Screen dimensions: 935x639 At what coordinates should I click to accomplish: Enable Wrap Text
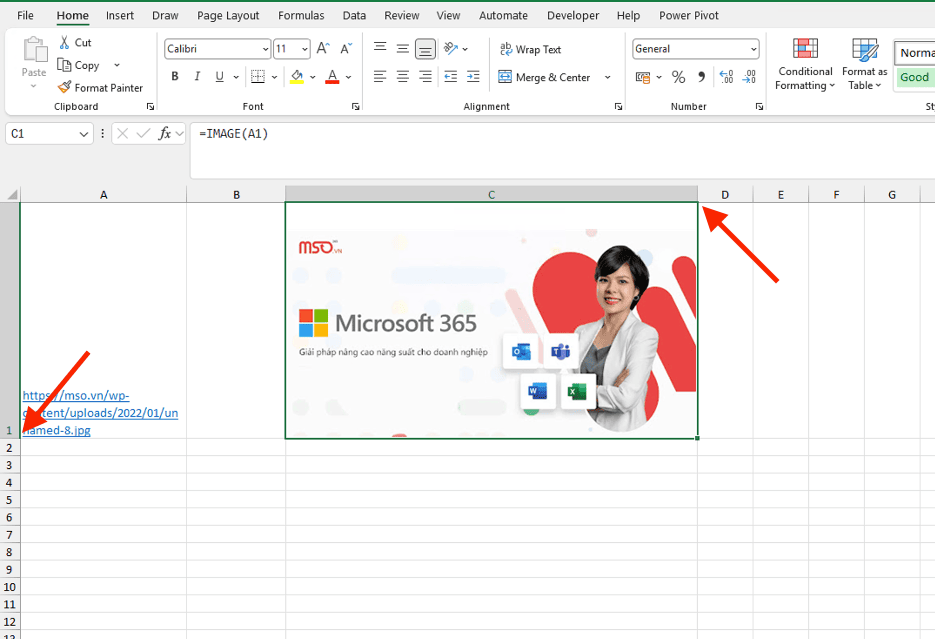point(530,49)
